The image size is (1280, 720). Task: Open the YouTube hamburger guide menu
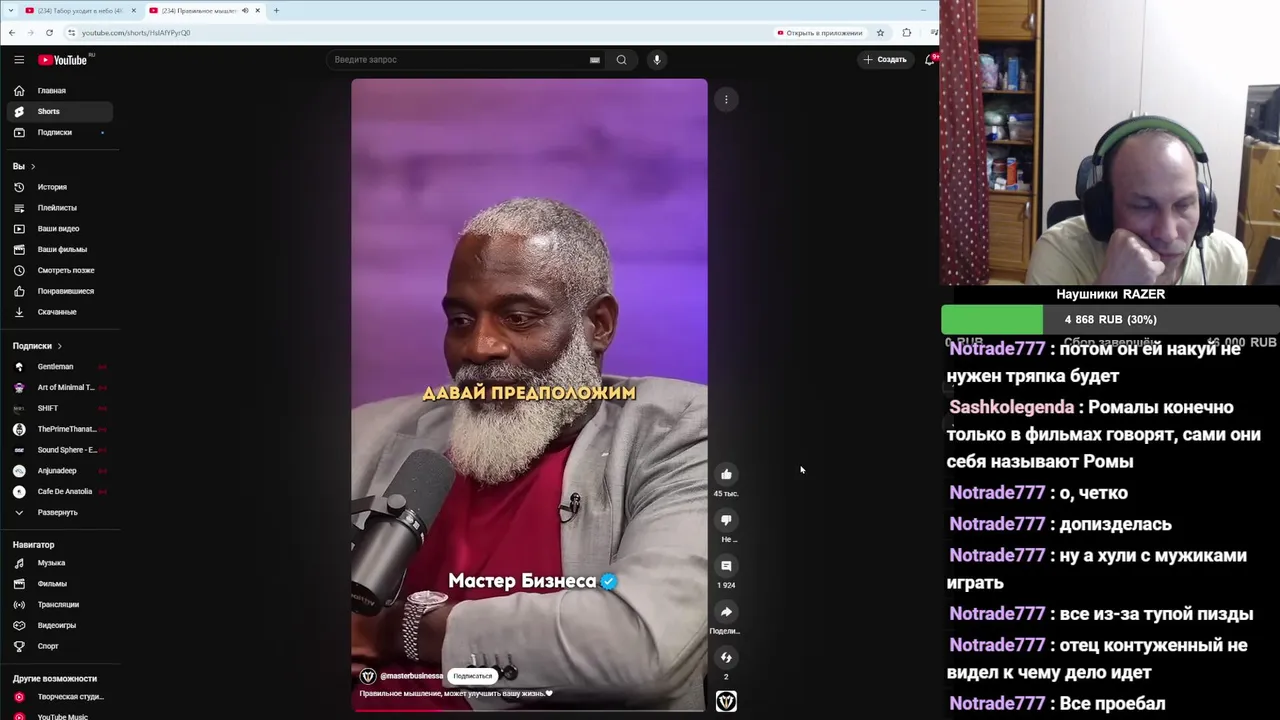point(19,60)
